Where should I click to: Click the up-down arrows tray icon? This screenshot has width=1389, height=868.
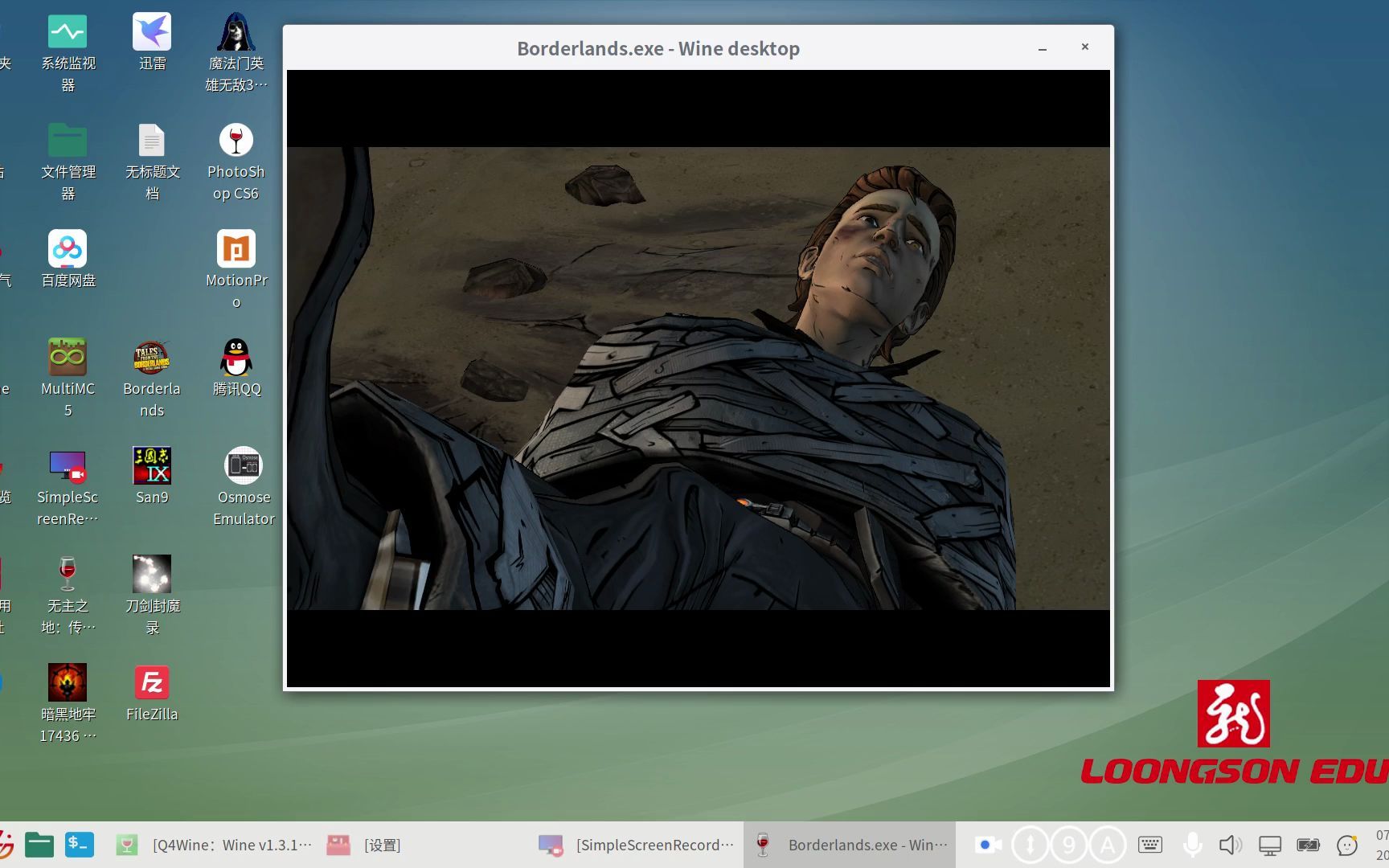(1030, 845)
